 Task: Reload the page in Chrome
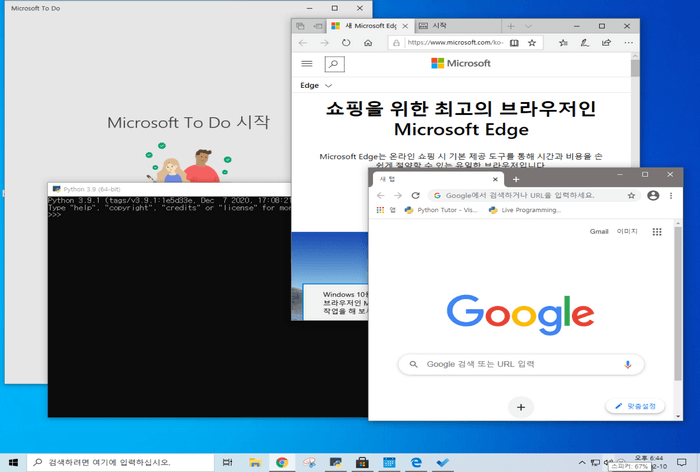[416, 196]
